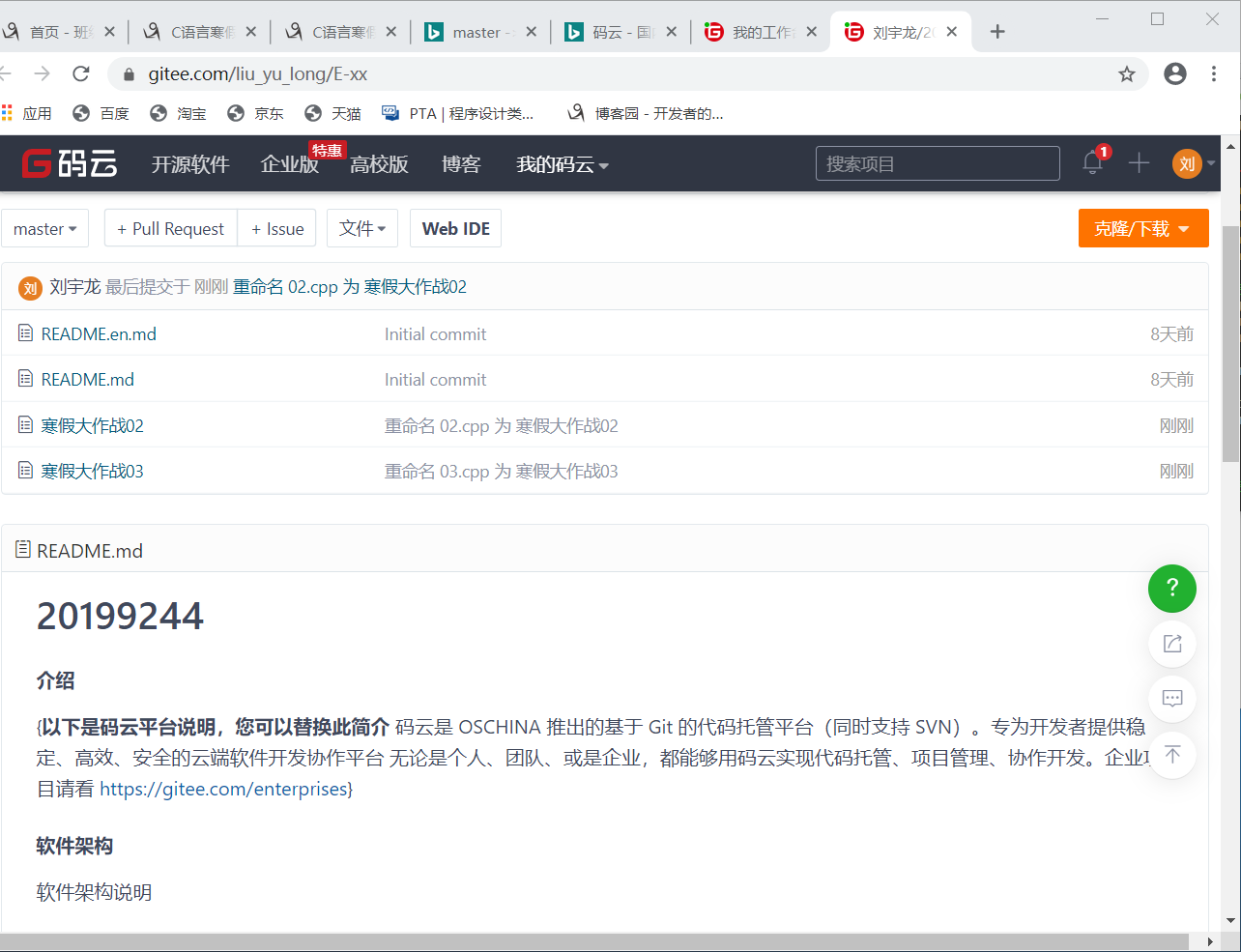Close the 我的工作 tab
1241x952 pixels.
coord(811,32)
